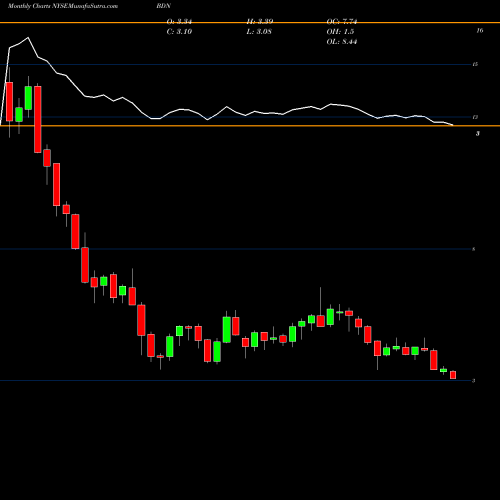The width and height of the screenshot is (500, 500).
Task: Click the BDN ticker symbol label
Action: pos(163,6)
